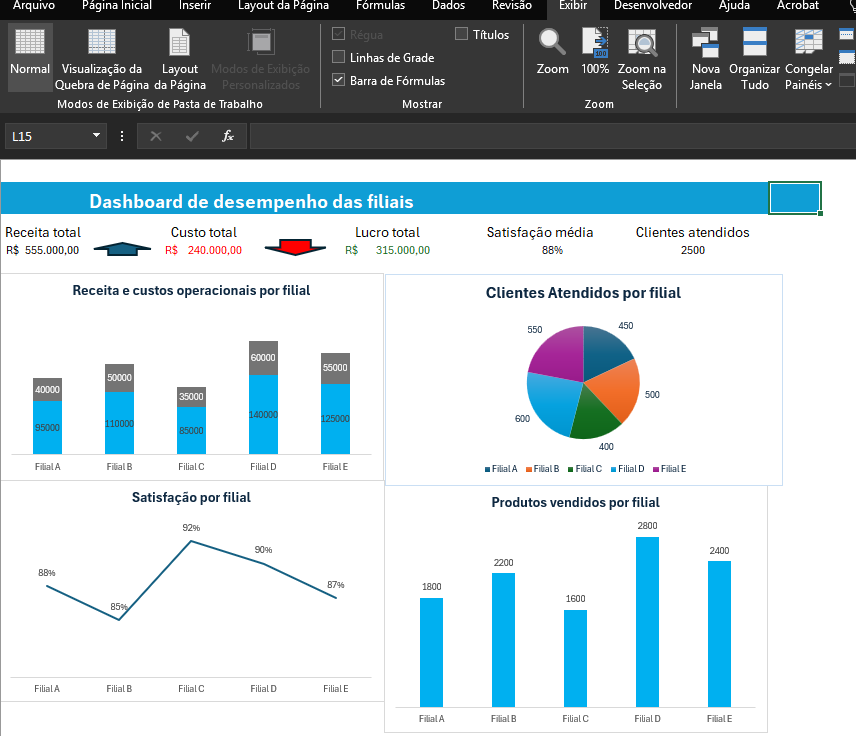Switch to the Inserir tab
Viewport: 856px width, 736px height.
(195, 6)
